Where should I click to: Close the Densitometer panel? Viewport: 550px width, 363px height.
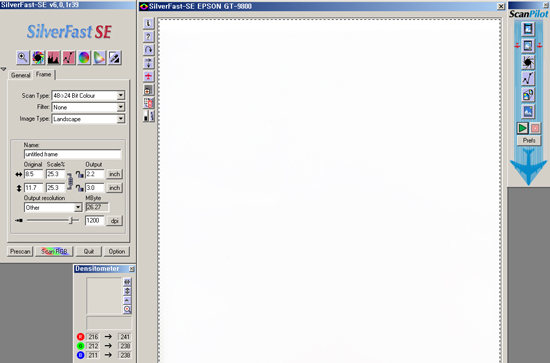click(132, 269)
